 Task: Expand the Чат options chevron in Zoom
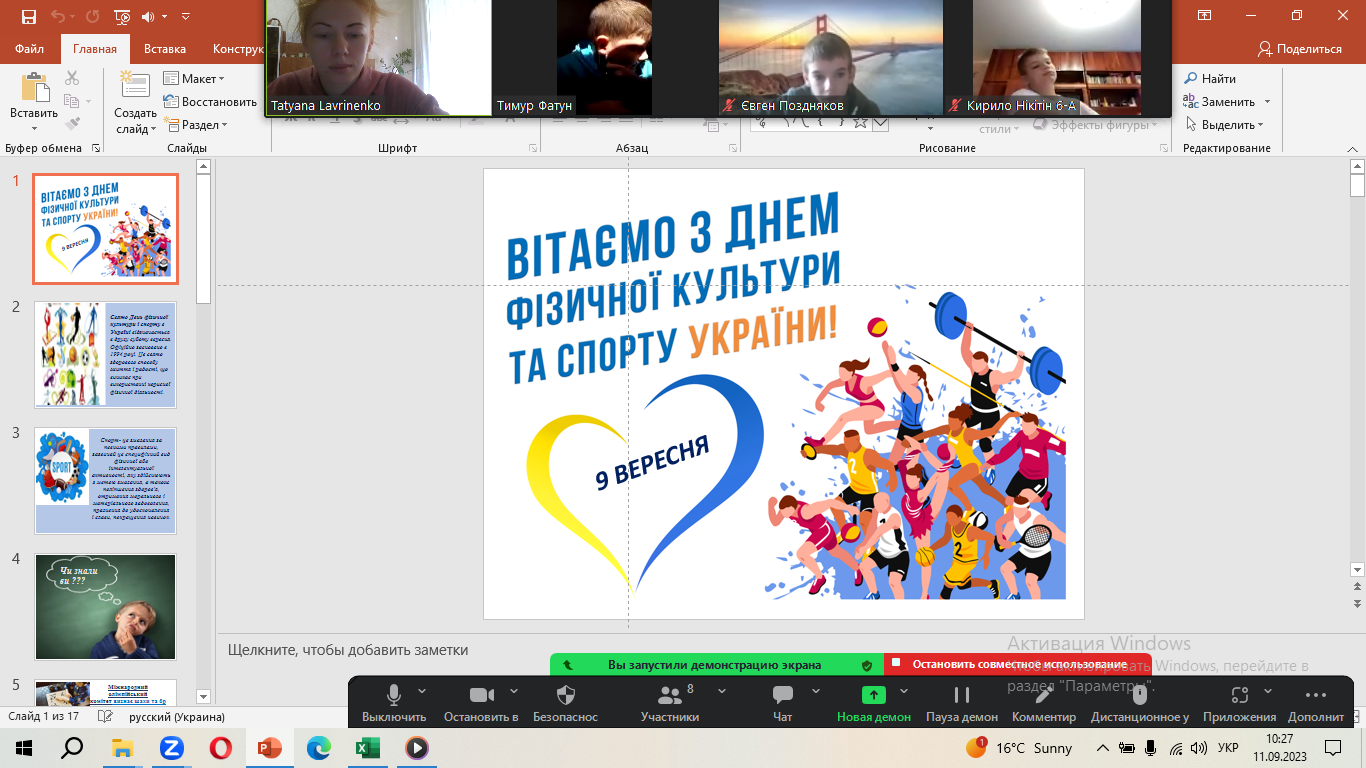click(815, 691)
